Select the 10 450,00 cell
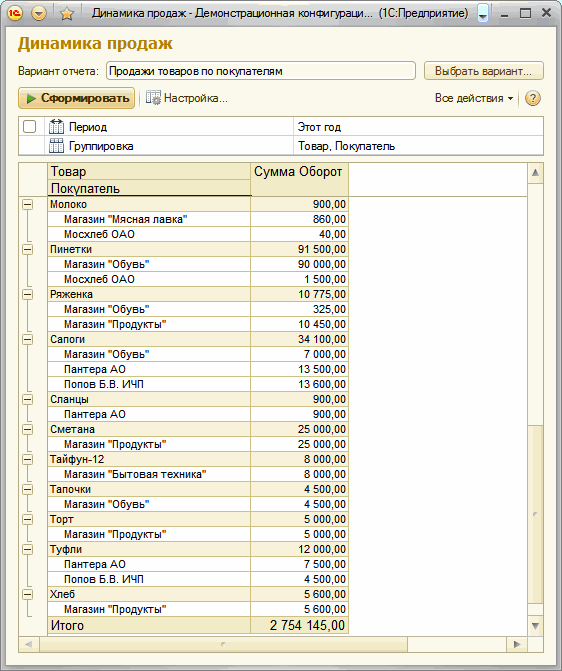This screenshot has width=562, height=671. [x=299, y=324]
